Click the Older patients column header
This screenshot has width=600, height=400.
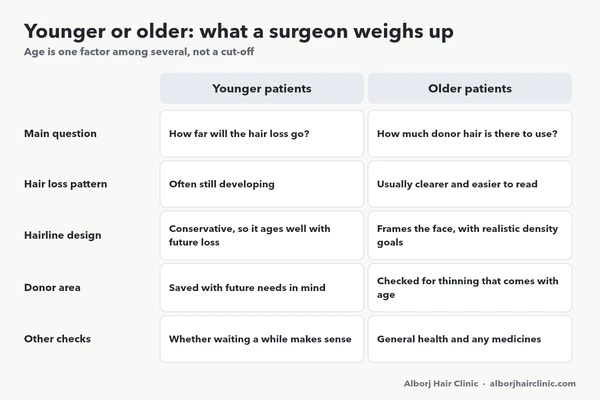[x=470, y=88]
